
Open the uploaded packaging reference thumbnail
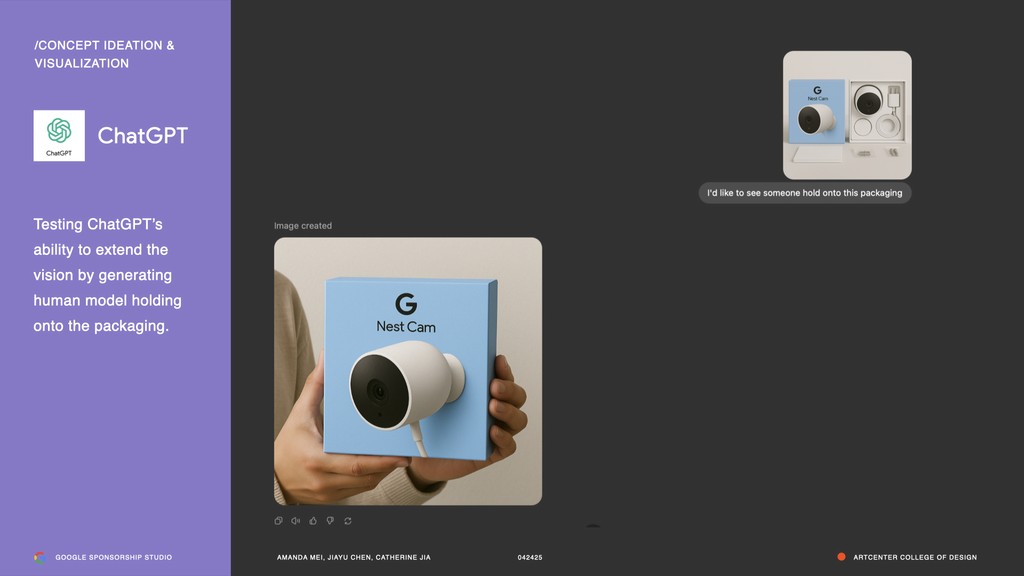click(x=847, y=115)
